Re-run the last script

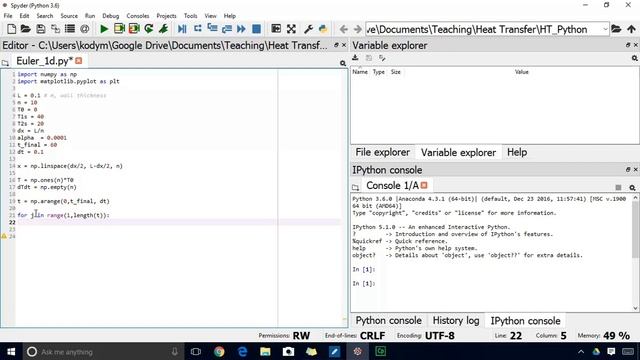(149, 29)
